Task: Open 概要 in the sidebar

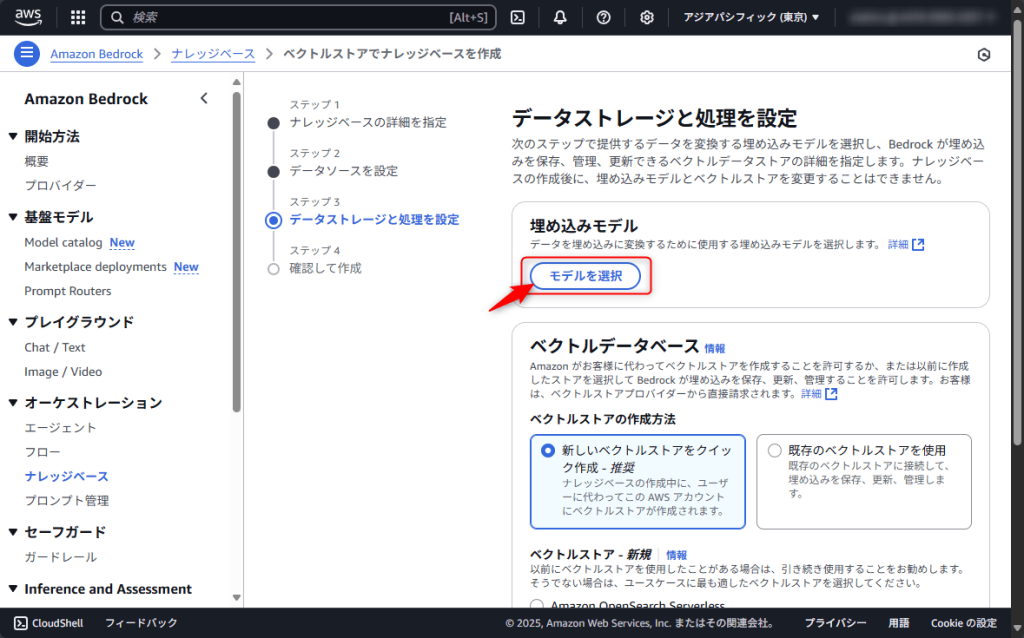Action: tap(37, 161)
